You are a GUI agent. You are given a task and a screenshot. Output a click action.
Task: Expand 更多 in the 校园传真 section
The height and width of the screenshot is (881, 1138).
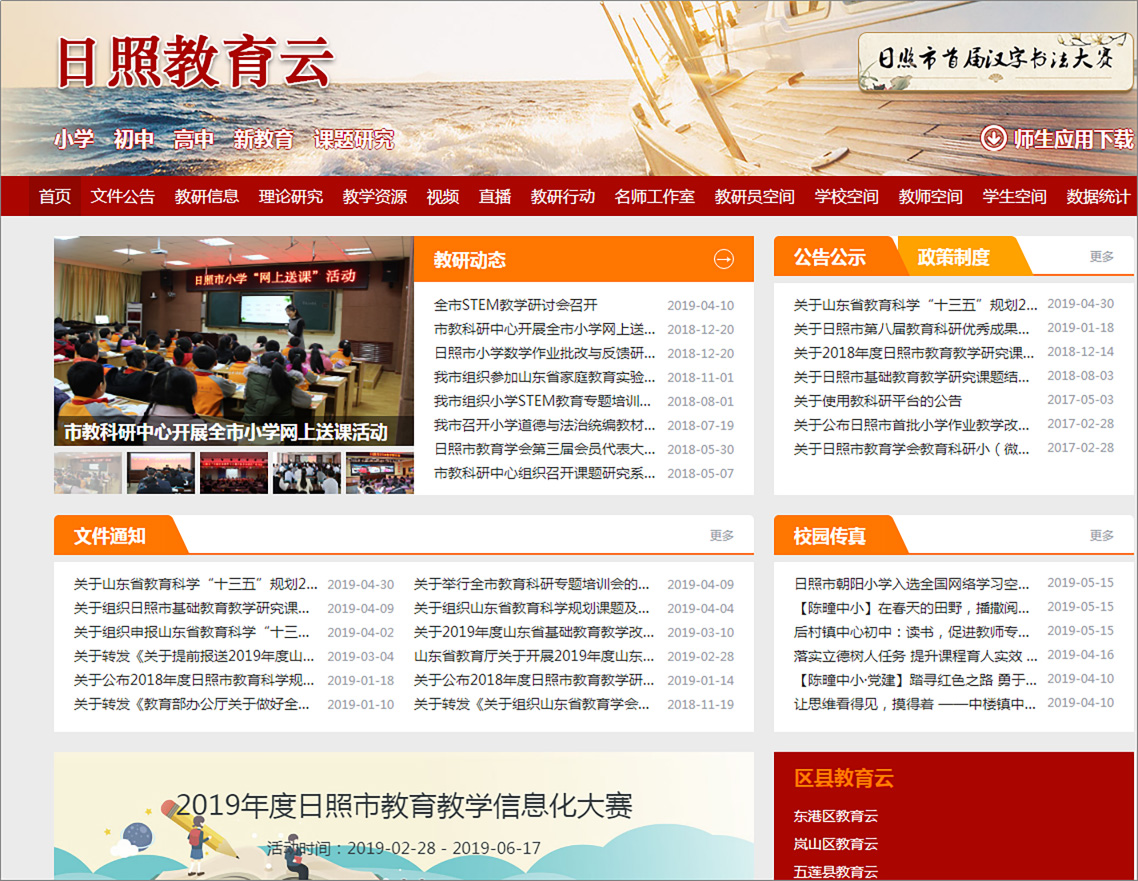click(1101, 536)
